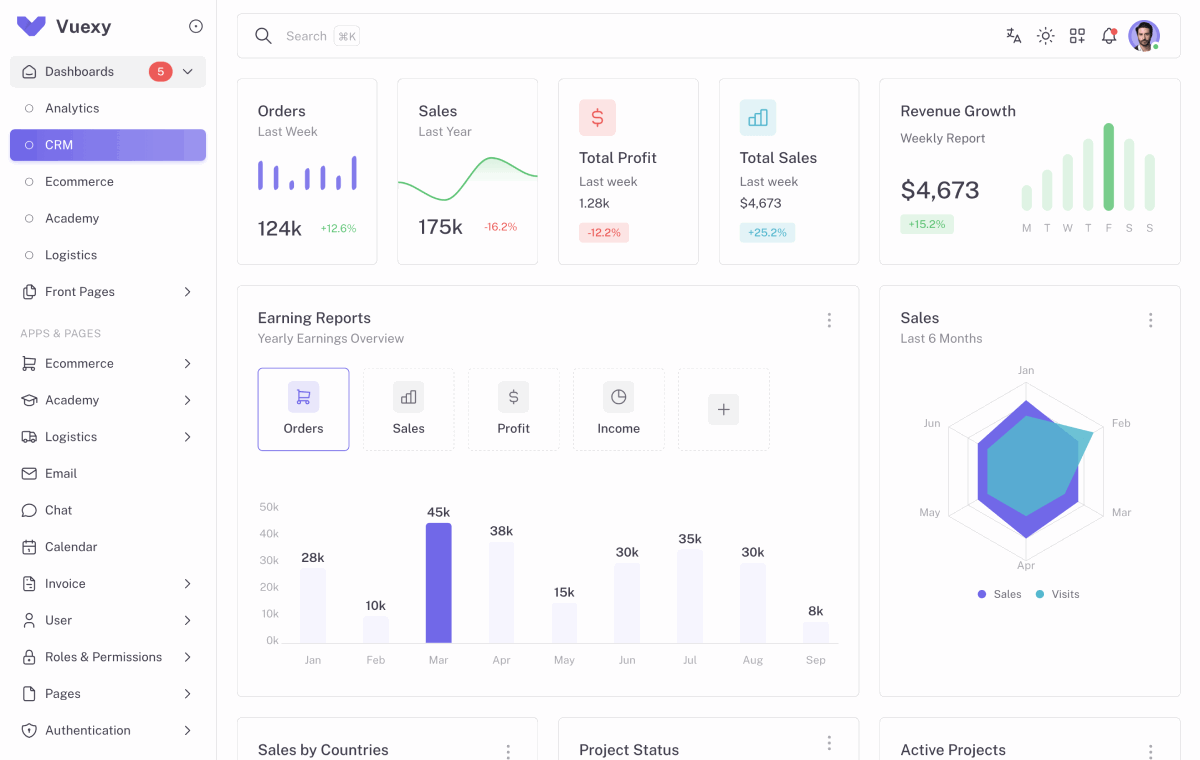Toggle the Visits legend in Sales chart
Viewport: 1200px width, 760px height.
coord(1057,594)
